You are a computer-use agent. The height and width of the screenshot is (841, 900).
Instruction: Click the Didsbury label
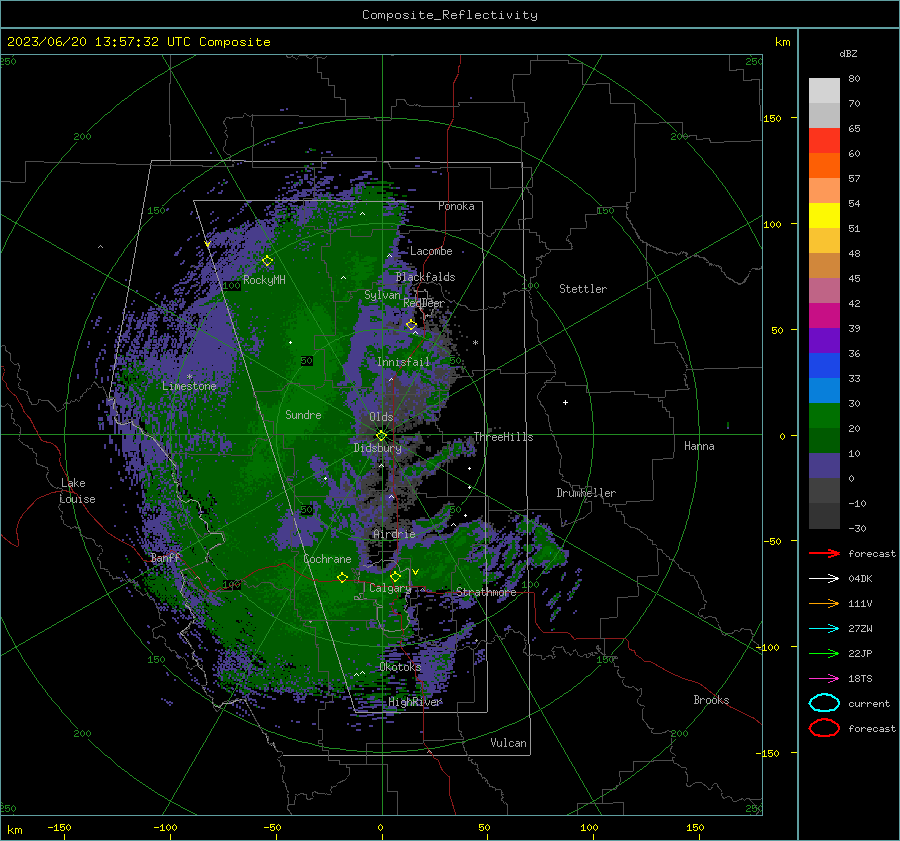[378, 448]
